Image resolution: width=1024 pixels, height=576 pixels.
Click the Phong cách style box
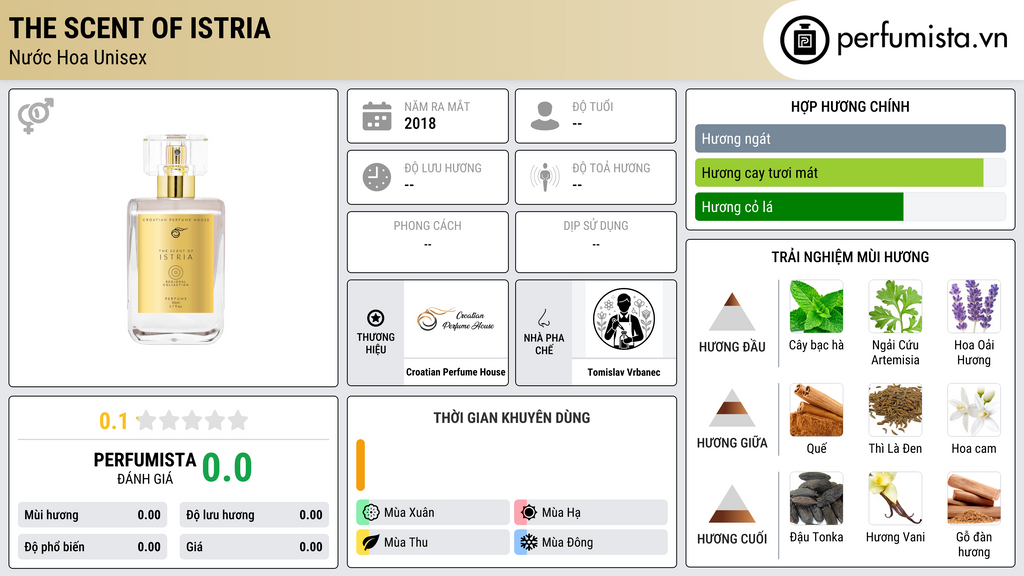click(428, 242)
